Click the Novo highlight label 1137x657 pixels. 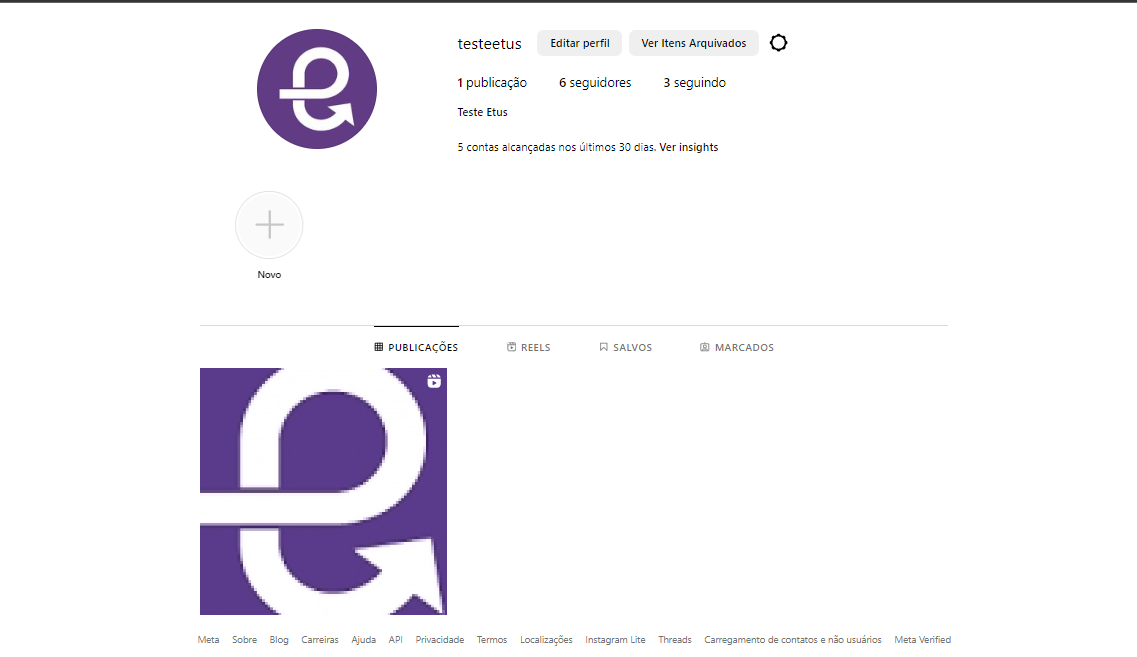click(x=269, y=275)
